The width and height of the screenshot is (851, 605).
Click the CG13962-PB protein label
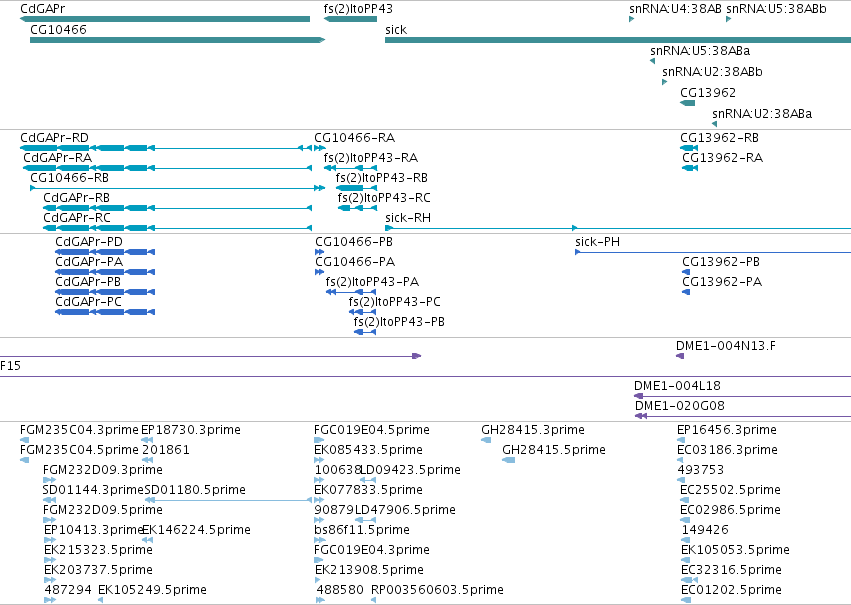coord(721,262)
